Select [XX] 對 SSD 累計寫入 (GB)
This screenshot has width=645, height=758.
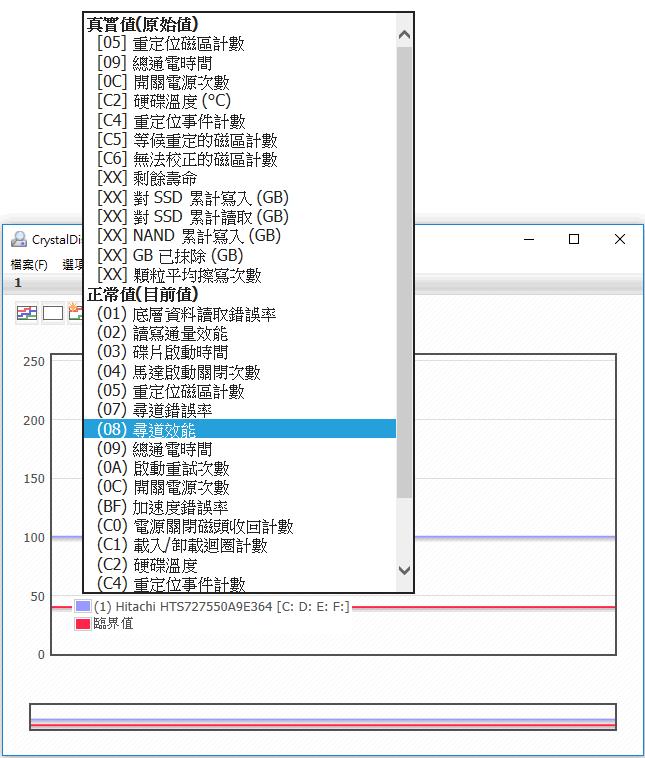point(240,198)
